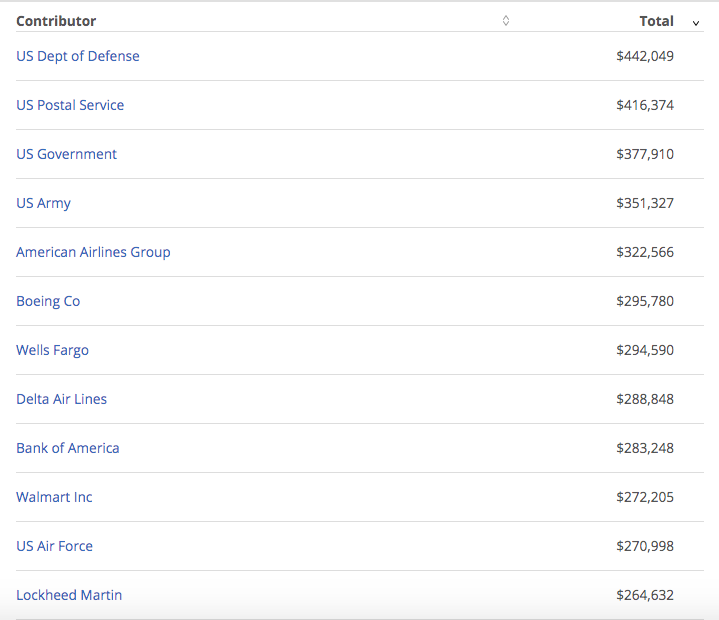Viewport: 719px width, 620px height.
Task: Click the $377,910 amount
Action: (x=645, y=154)
